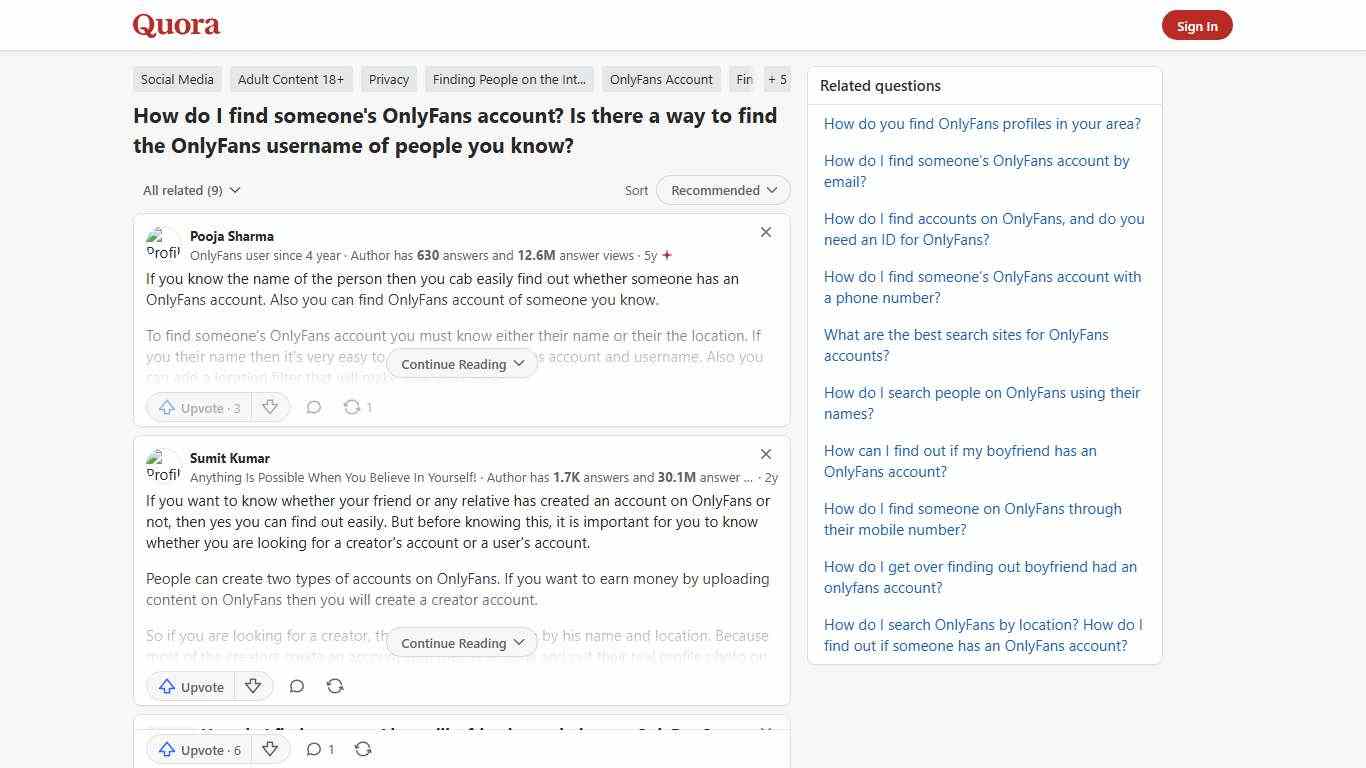The height and width of the screenshot is (768, 1366).
Task: Click the share count next to Pooja's answer
Action: pos(357,407)
